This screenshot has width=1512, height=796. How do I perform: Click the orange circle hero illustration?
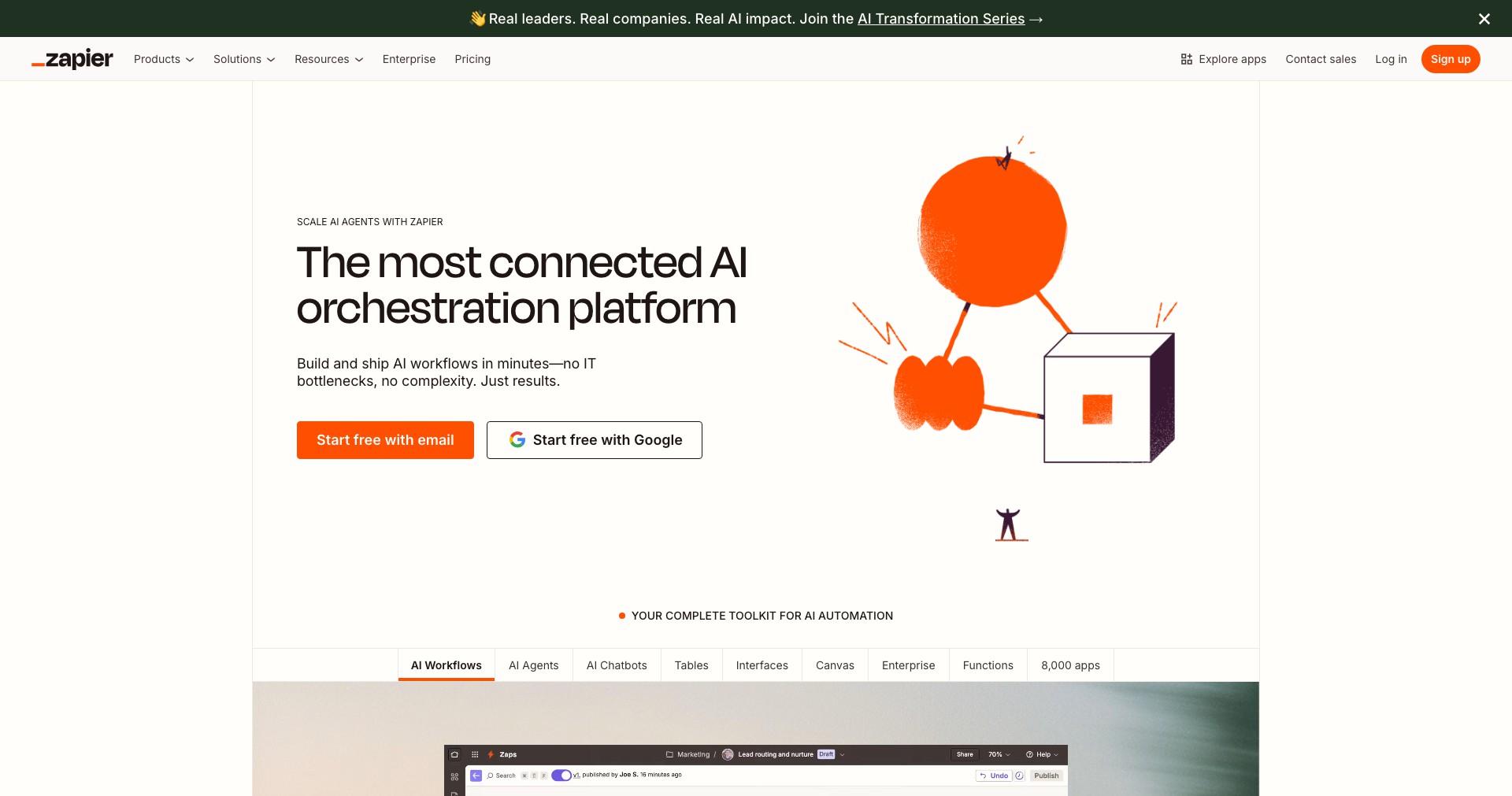992,231
